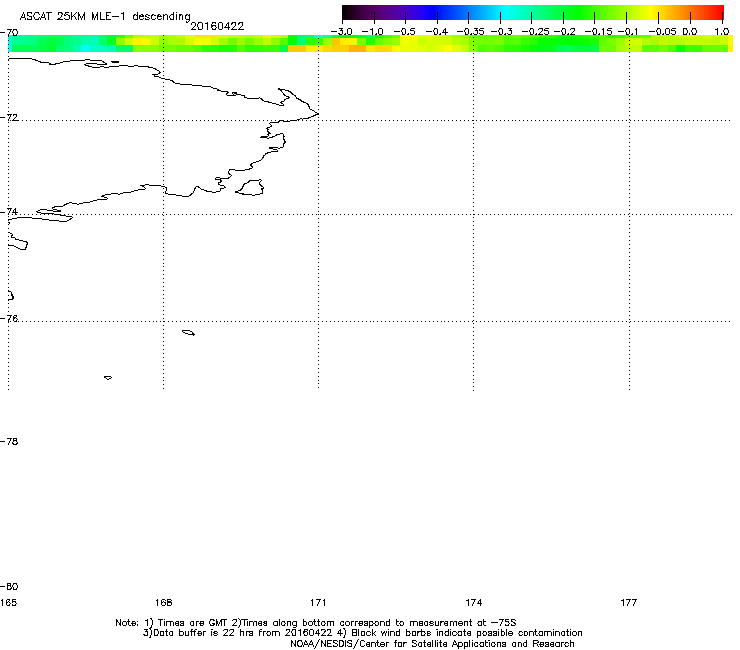
Task: Click the NOAA/NESDIS Center for Satellite Applications credit
Action: pos(432,644)
